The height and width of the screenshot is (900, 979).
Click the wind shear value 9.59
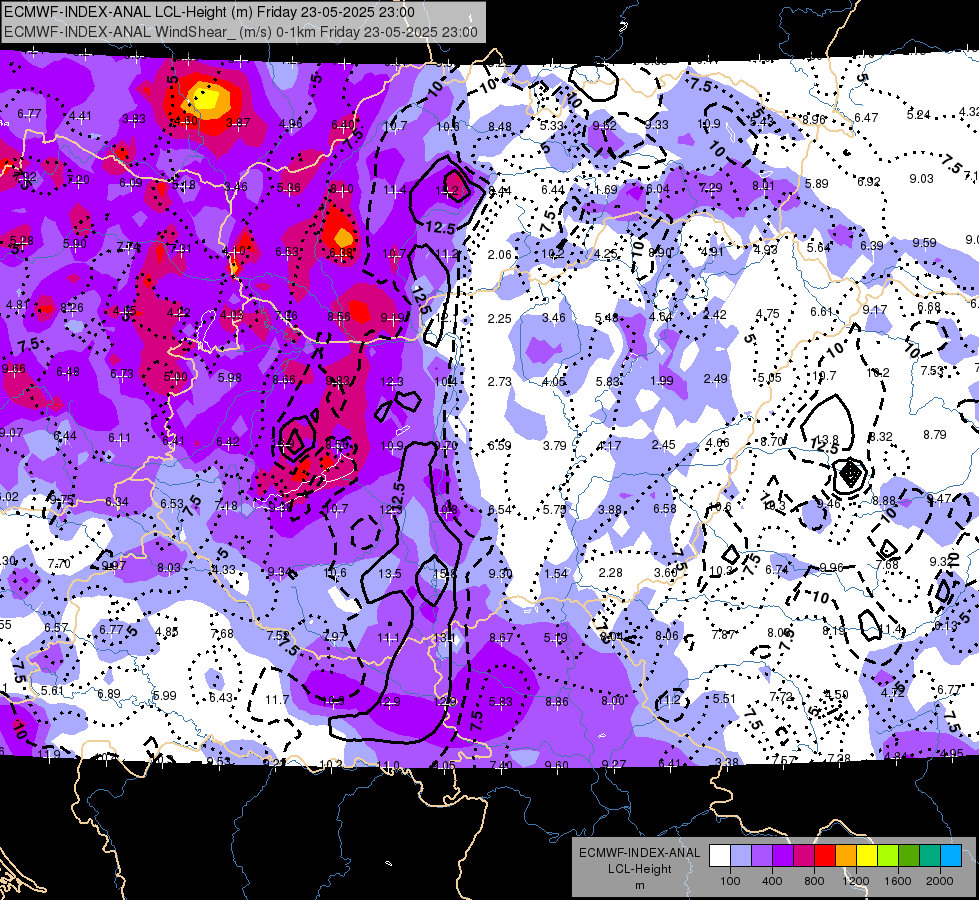pyautogui.click(x=925, y=242)
